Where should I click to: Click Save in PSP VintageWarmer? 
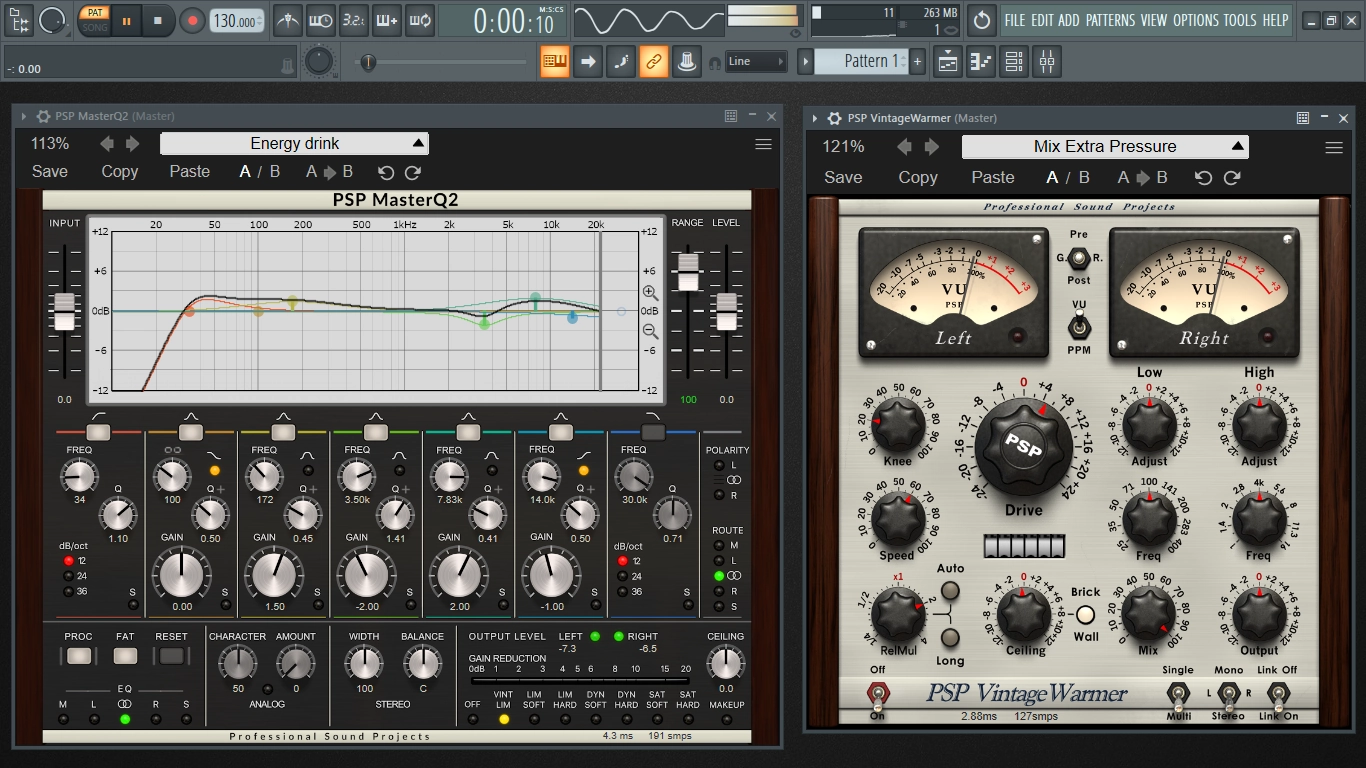(x=843, y=177)
